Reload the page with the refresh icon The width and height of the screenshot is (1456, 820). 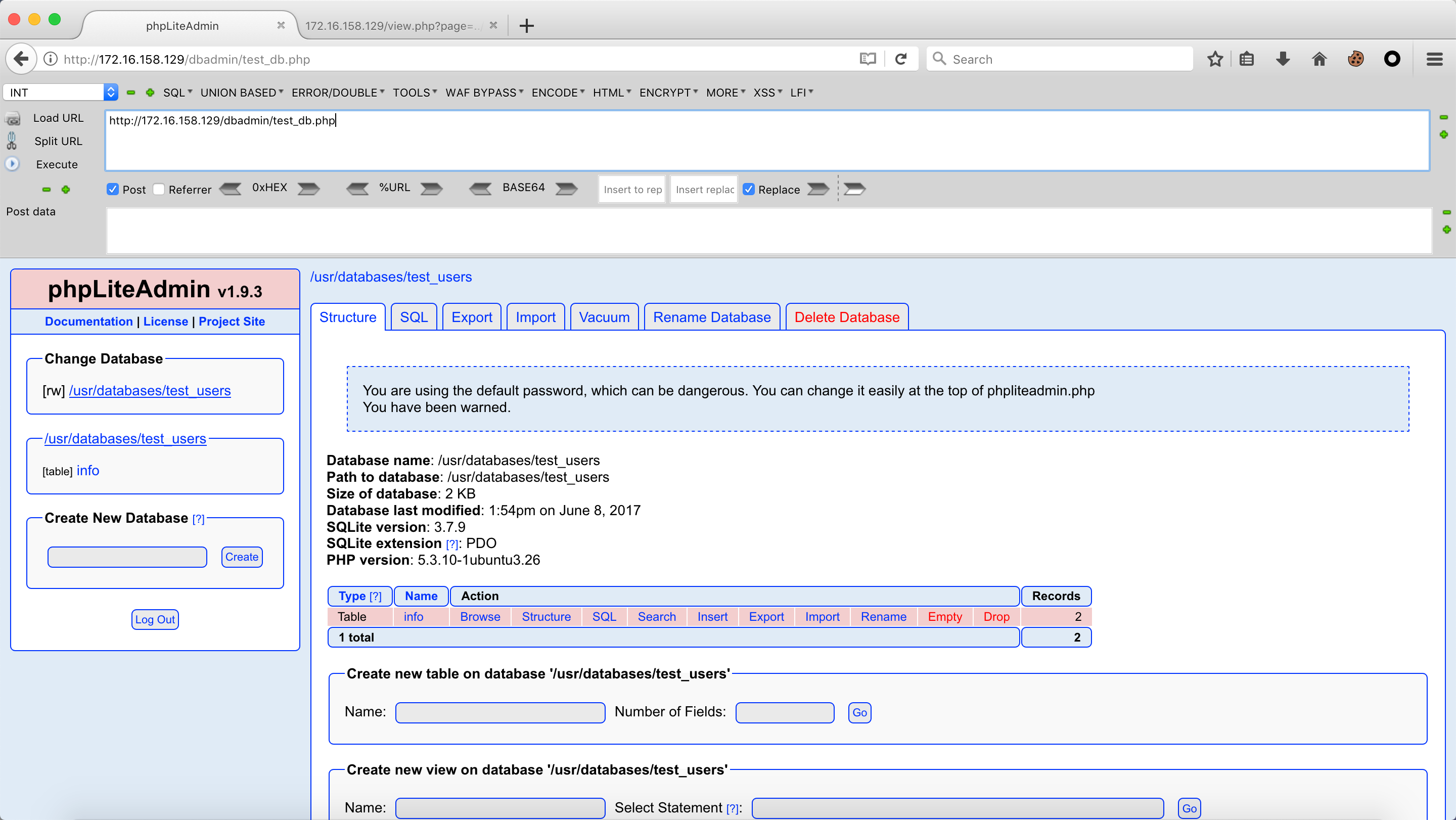pos(901,59)
